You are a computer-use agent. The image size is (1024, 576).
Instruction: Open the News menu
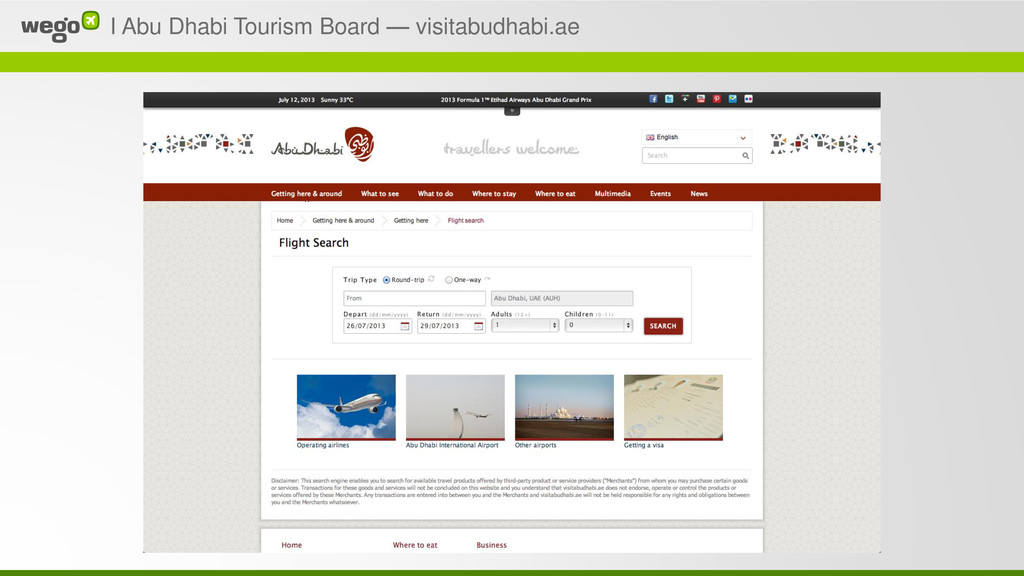(x=699, y=193)
